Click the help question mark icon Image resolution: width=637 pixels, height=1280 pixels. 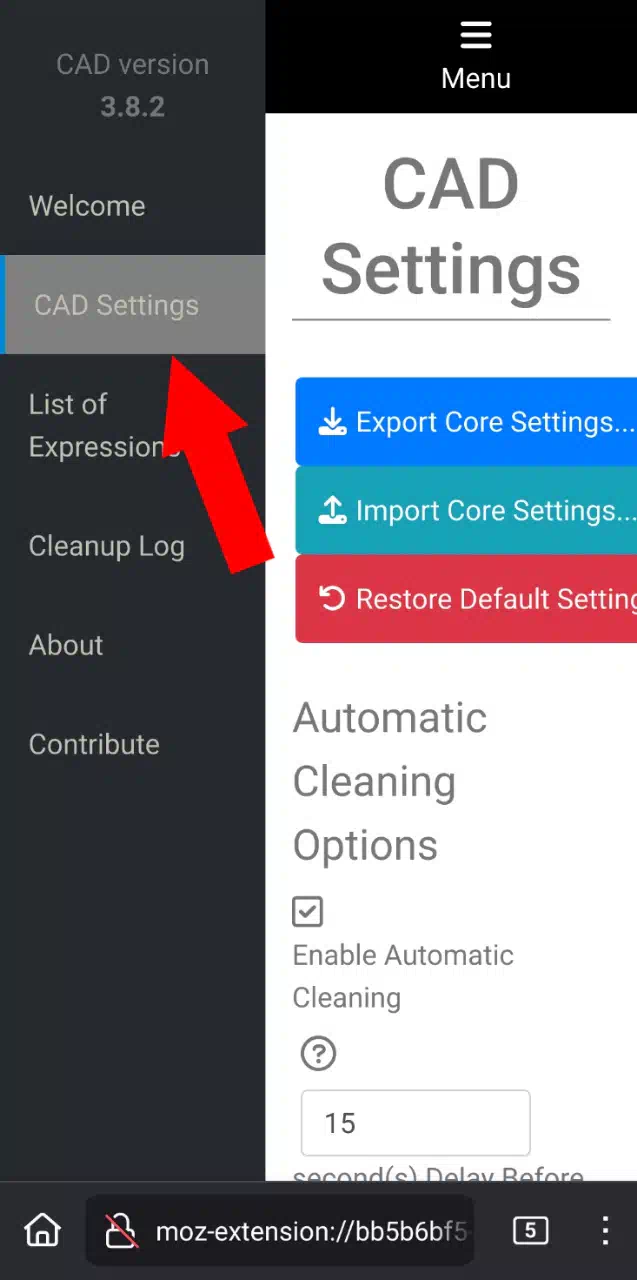(319, 1053)
